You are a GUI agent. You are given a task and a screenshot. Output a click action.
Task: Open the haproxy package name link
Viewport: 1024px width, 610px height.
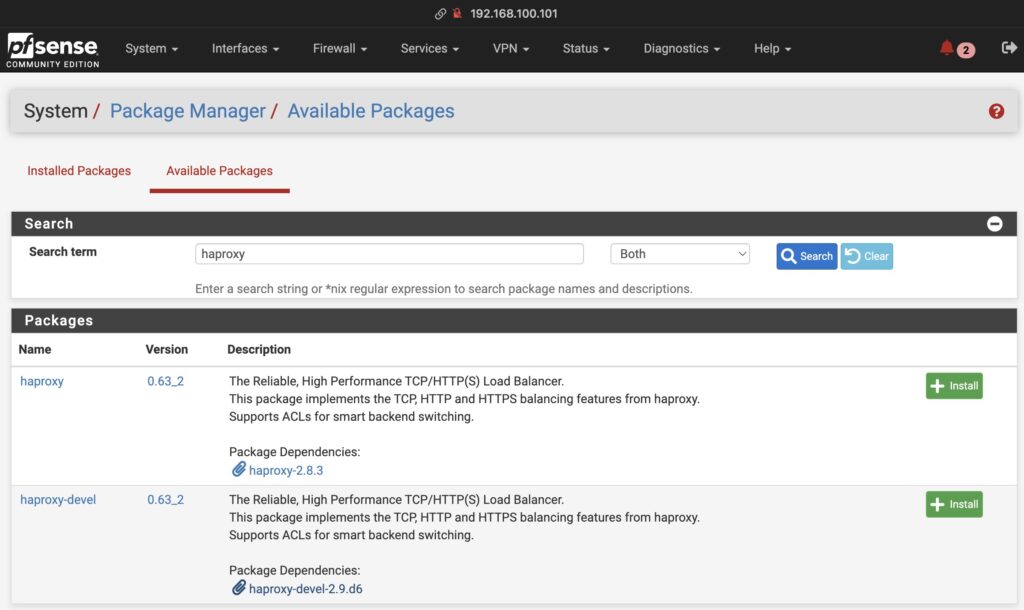pyautogui.click(x=42, y=381)
